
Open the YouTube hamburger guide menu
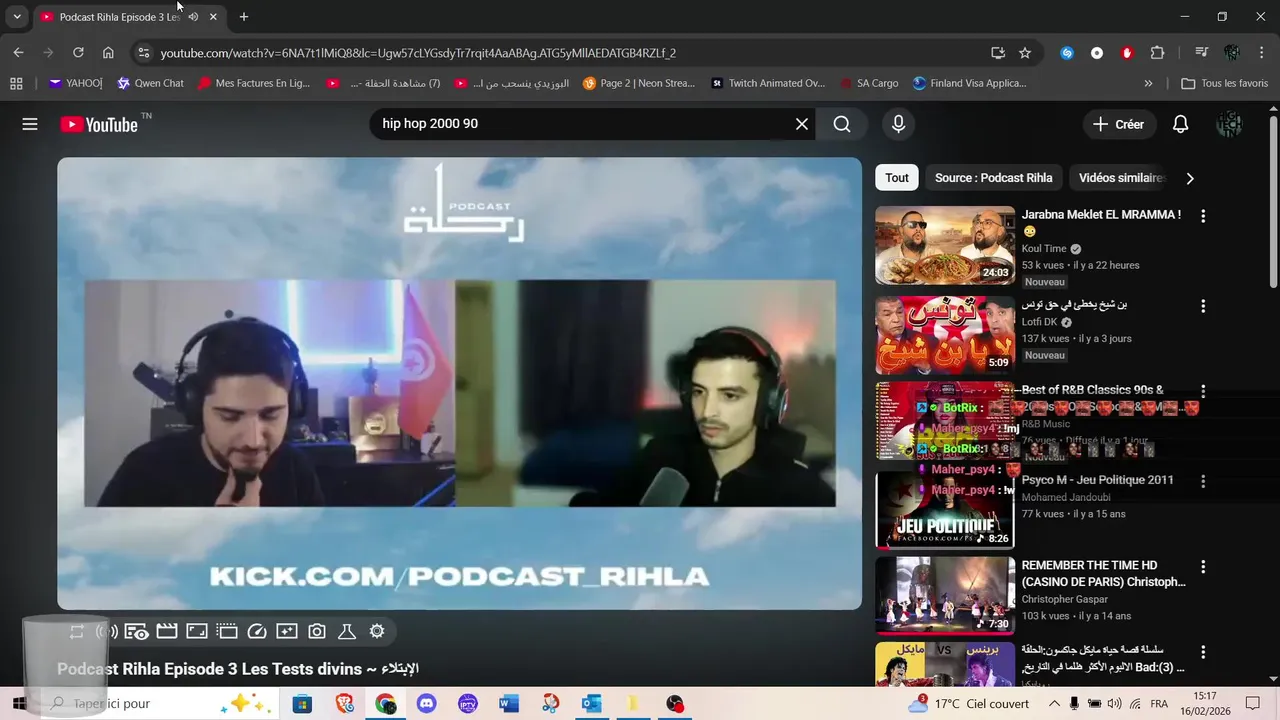coord(30,124)
